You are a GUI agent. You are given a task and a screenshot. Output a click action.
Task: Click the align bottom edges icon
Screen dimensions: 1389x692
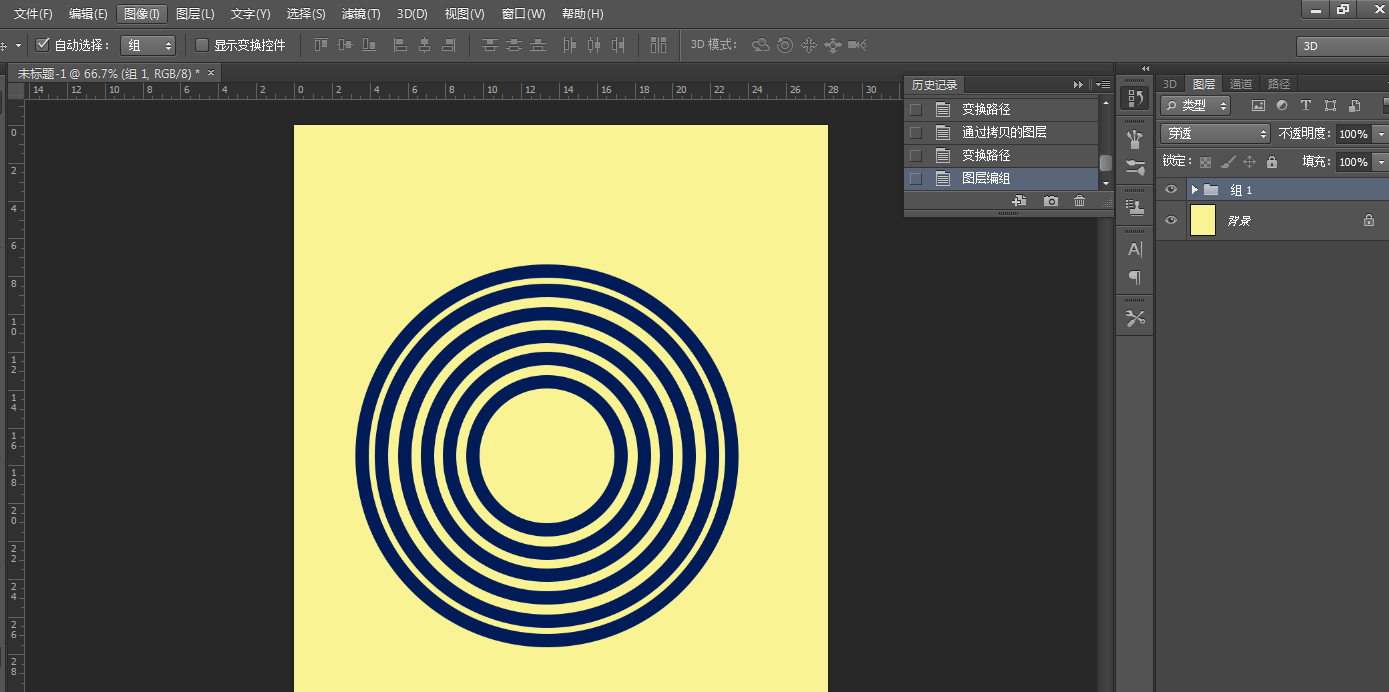tap(369, 45)
